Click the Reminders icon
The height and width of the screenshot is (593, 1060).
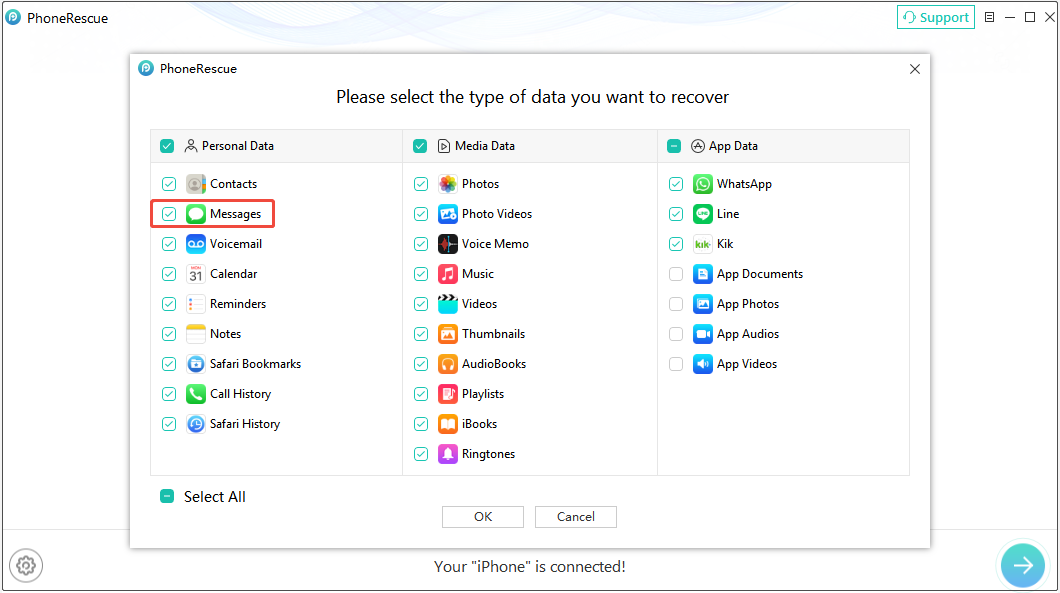click(x=195, y=304)
